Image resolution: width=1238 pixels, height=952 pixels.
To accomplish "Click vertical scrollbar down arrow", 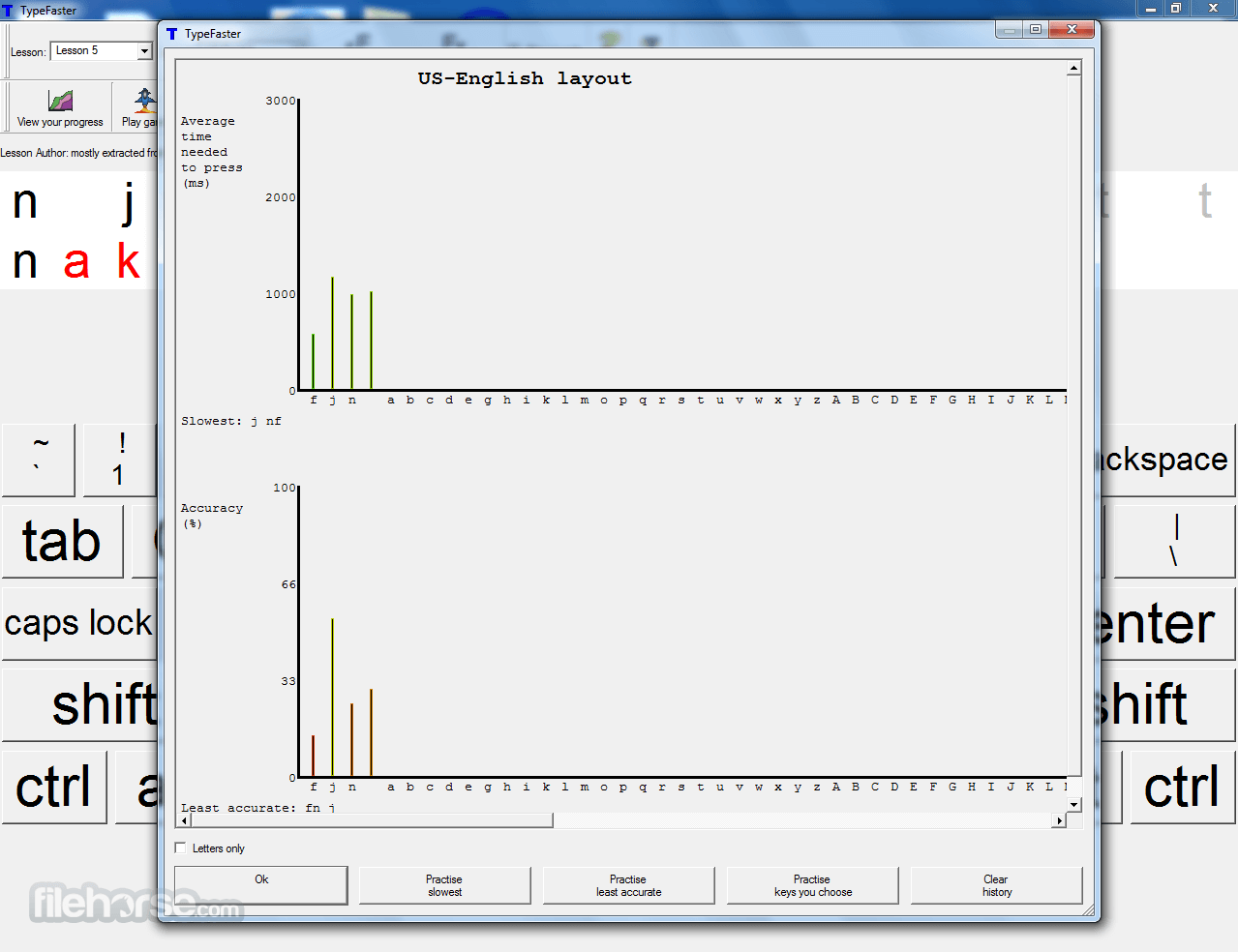I will pos(1073,804).
